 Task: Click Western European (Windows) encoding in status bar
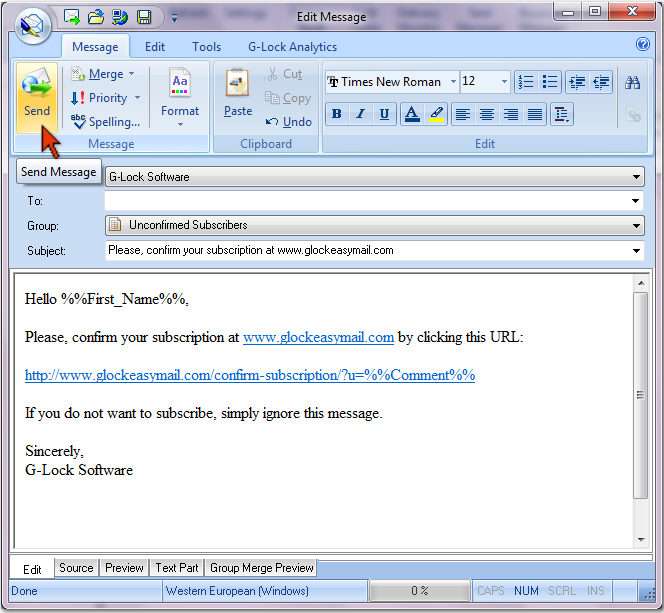coord(237,591)
